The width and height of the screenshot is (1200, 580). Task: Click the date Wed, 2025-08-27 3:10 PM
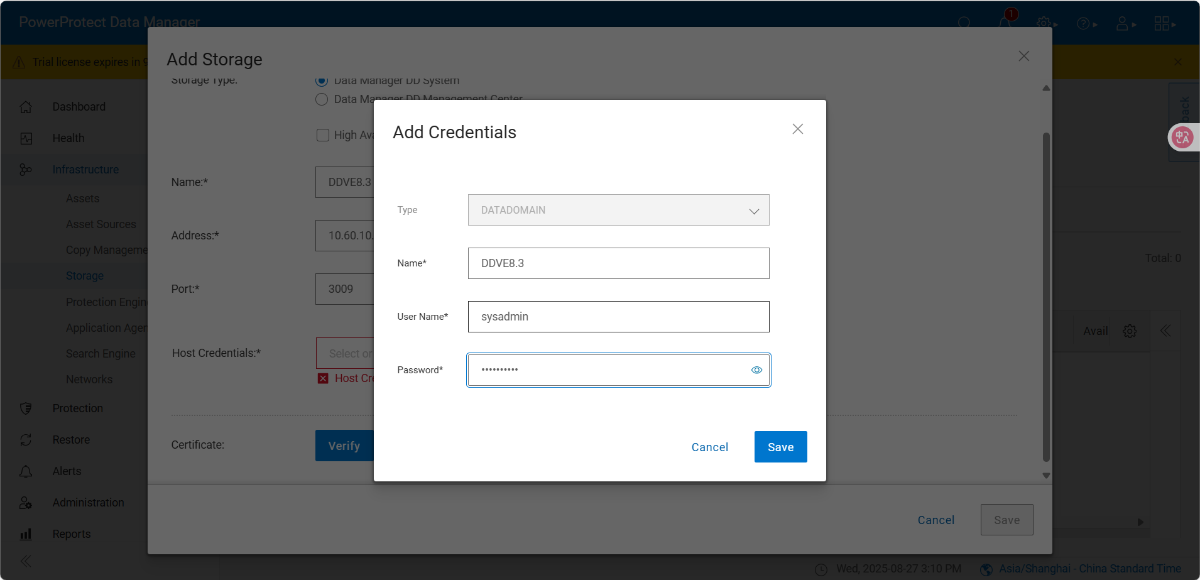coord(898,569)
